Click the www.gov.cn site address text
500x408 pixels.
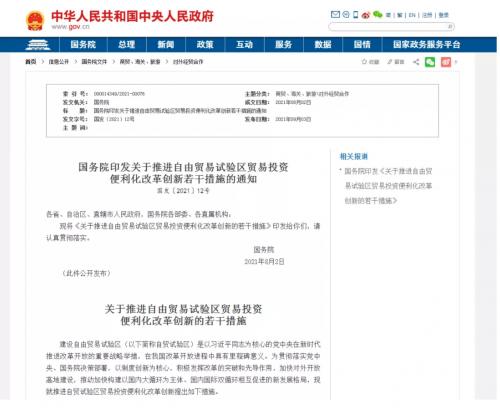coord(71,27)
